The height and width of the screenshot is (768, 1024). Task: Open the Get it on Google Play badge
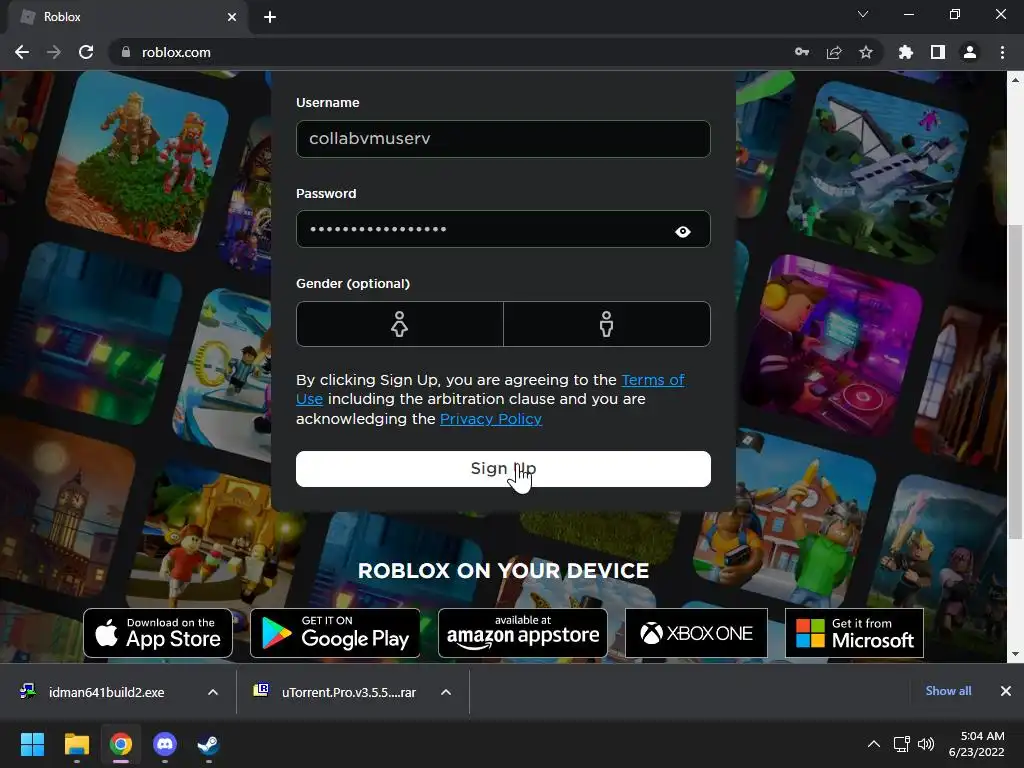(335, 633)
